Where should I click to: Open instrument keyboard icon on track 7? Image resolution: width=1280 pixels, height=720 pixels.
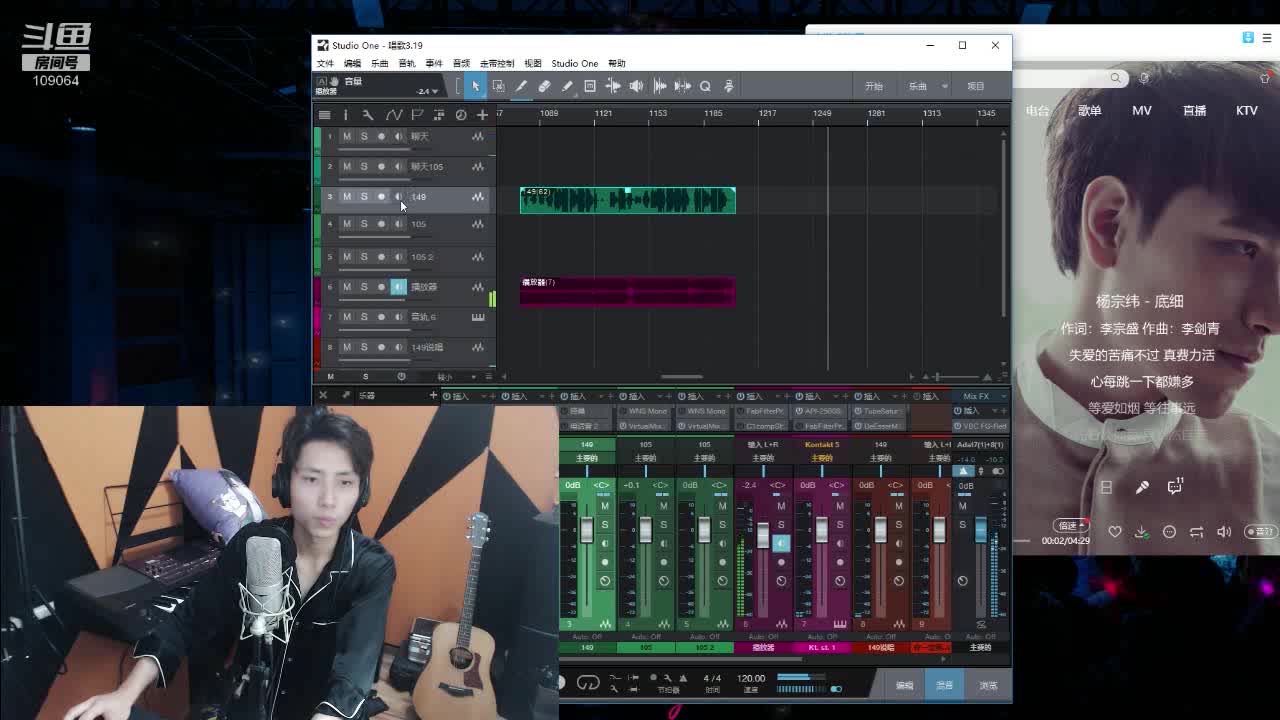point(478,317)
